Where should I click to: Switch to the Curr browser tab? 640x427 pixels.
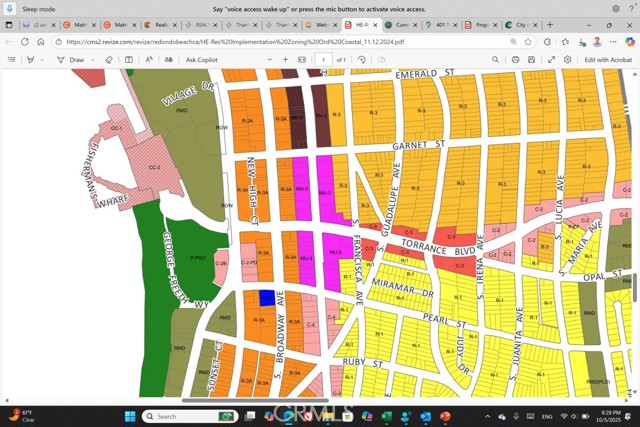pyautogui.click(x=400, y=25)
